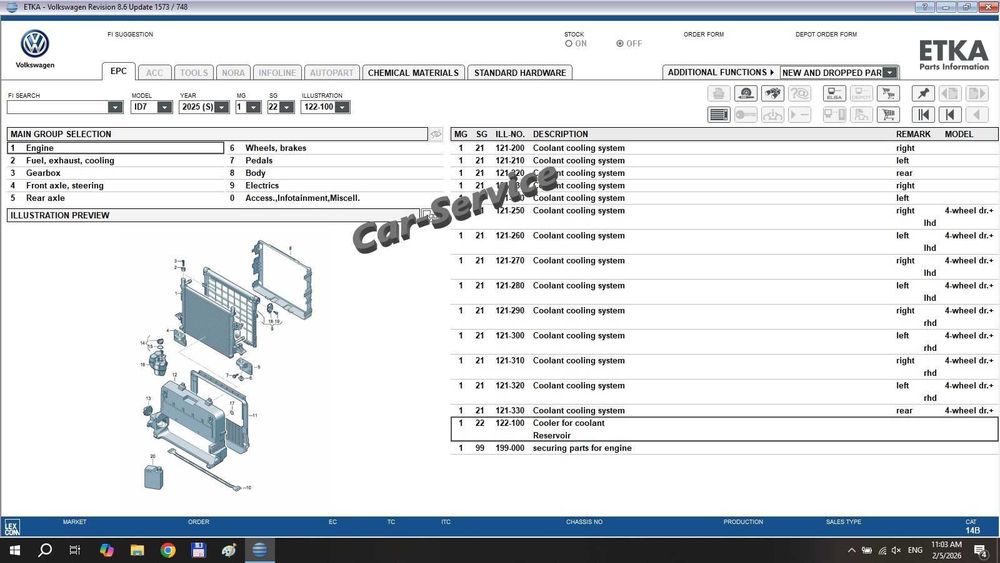Image resolution: width=1000 pixels, height=563 pixels.
Task: Select main group Wheels, brakes
Action: coord(335,148)
